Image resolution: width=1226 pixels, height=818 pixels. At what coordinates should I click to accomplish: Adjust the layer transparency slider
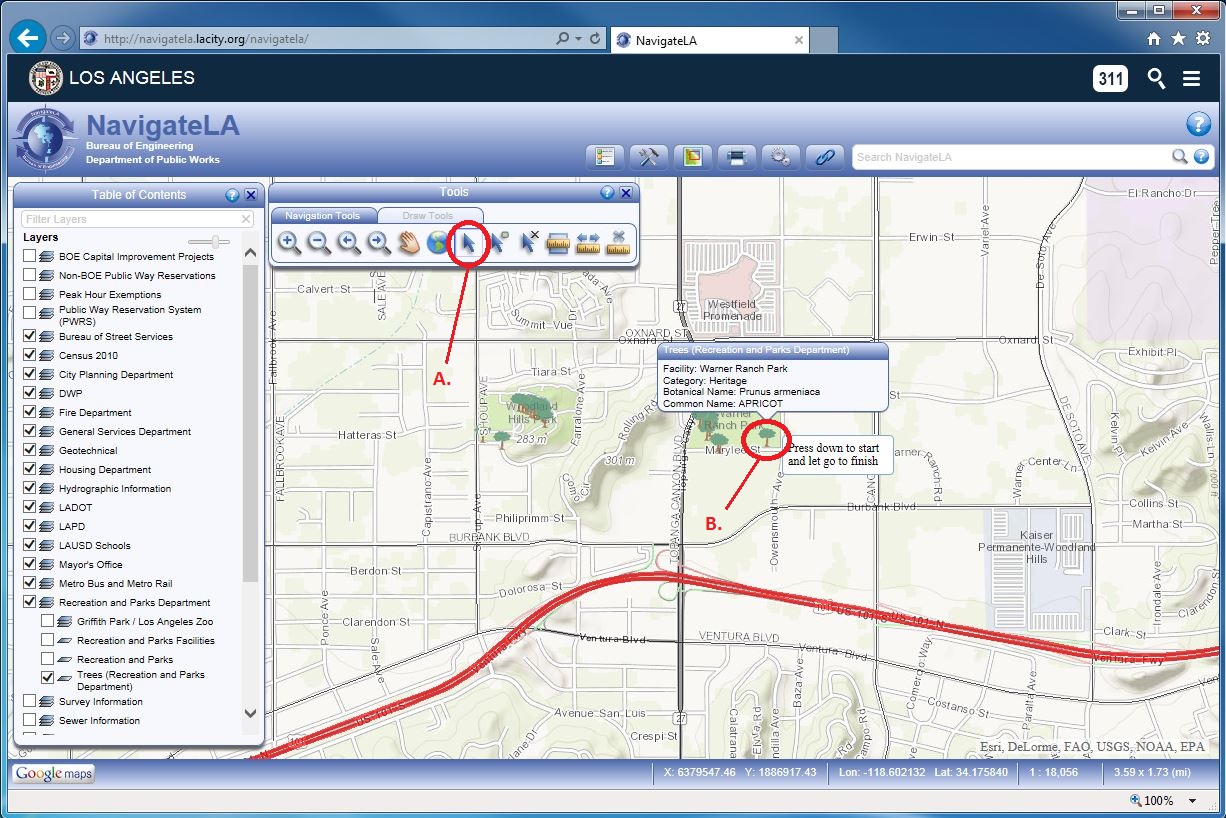click(217, 241)
